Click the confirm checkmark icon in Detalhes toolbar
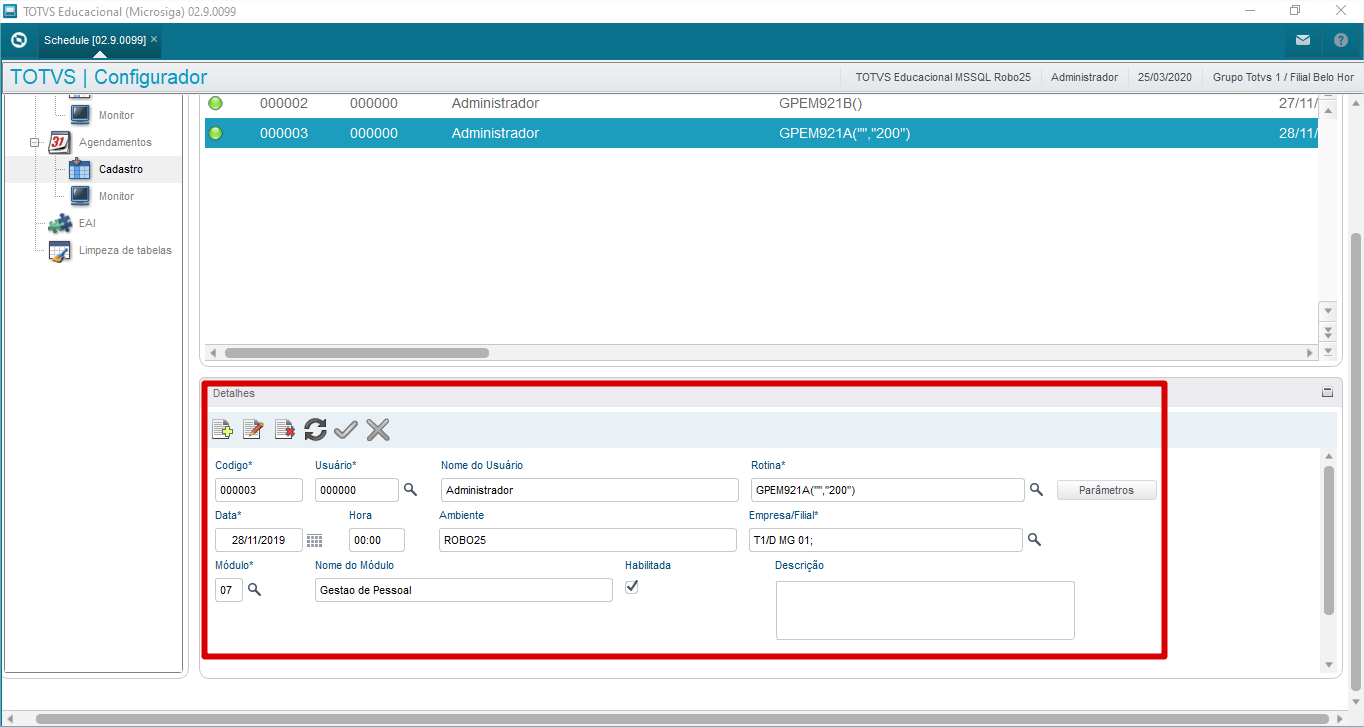The height and width of the screenshot is (727, 1364). click(346, 430)
